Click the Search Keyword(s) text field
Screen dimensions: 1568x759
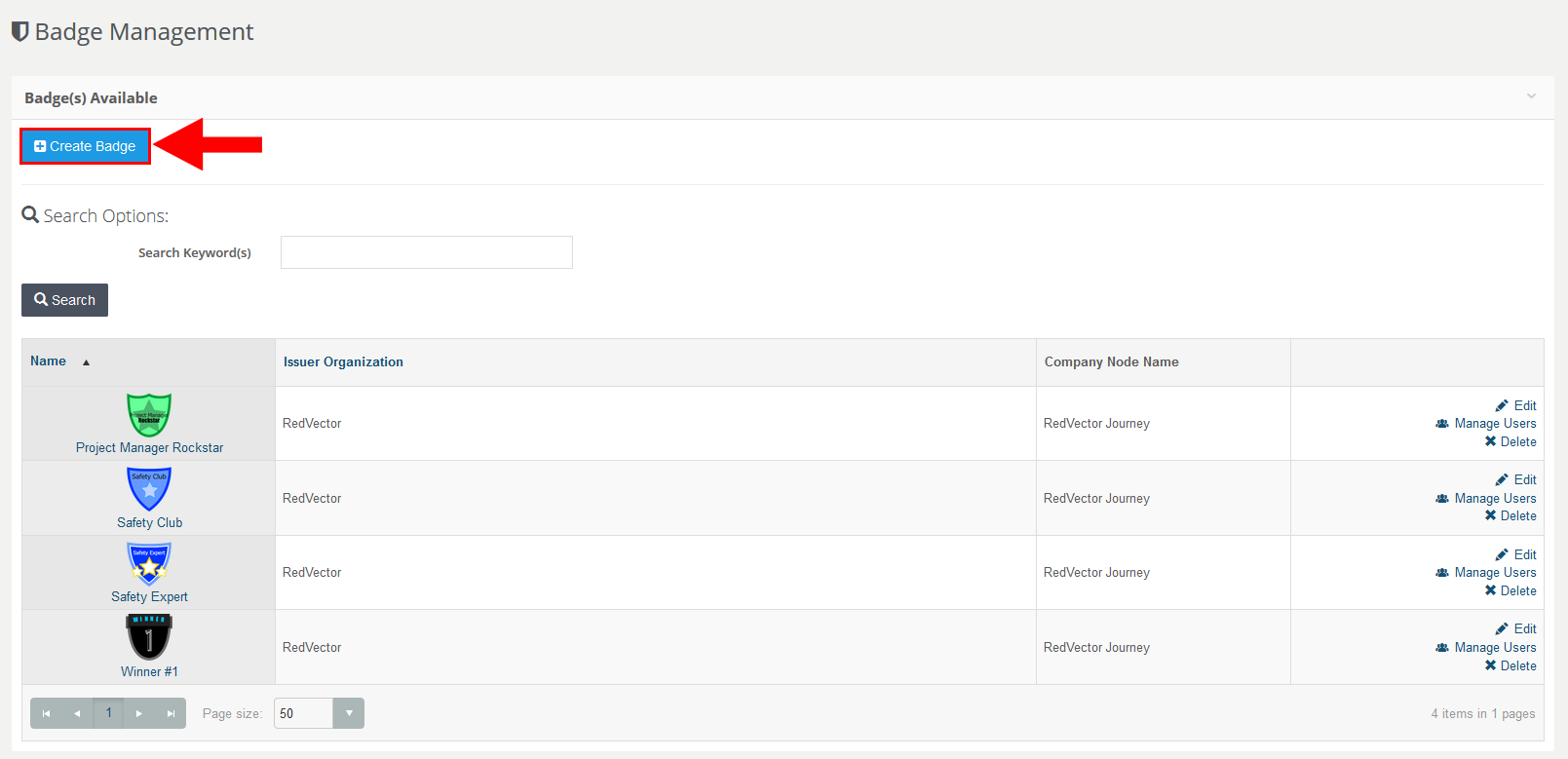pyautogui.click(x=426, y=252)
